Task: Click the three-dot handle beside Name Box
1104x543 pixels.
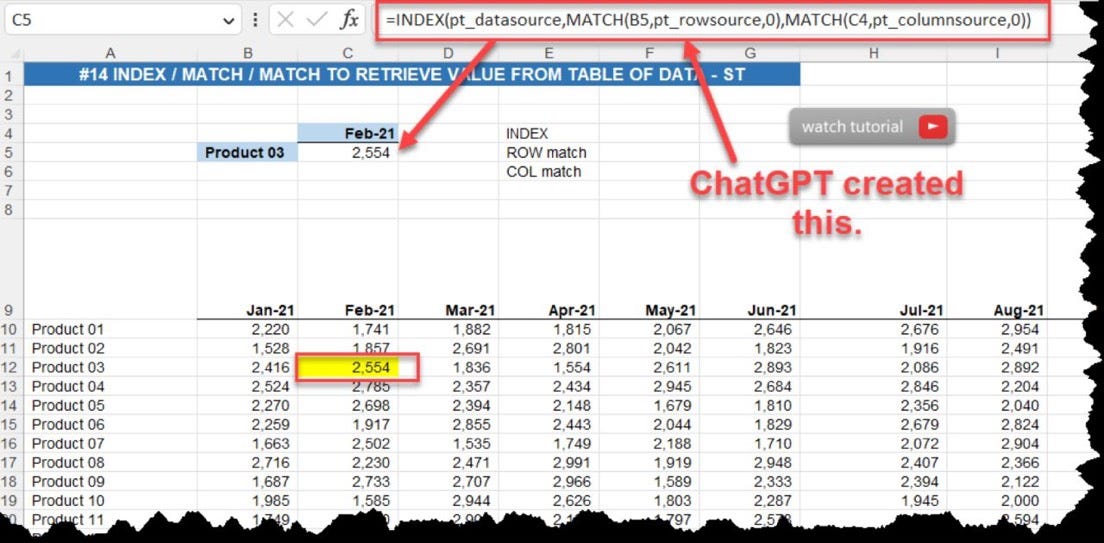Action: (255, 20)
